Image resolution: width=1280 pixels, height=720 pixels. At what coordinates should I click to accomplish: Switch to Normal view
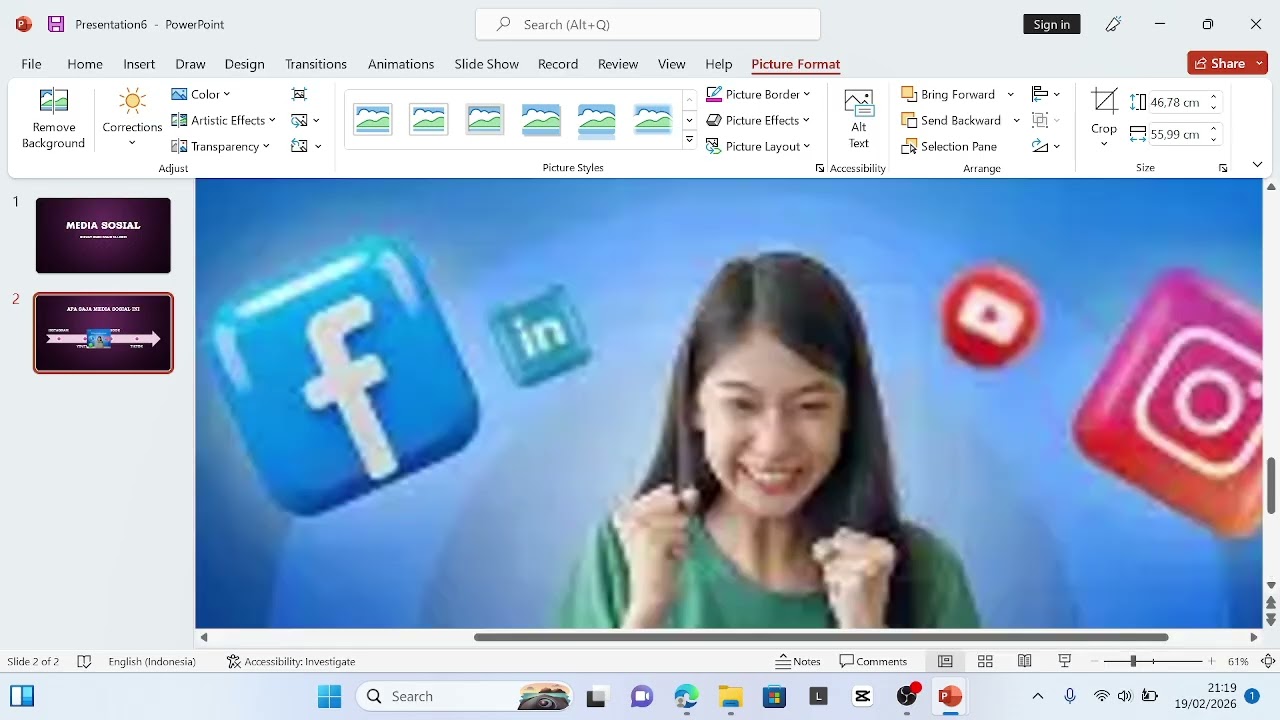click(x=945, y=661)
